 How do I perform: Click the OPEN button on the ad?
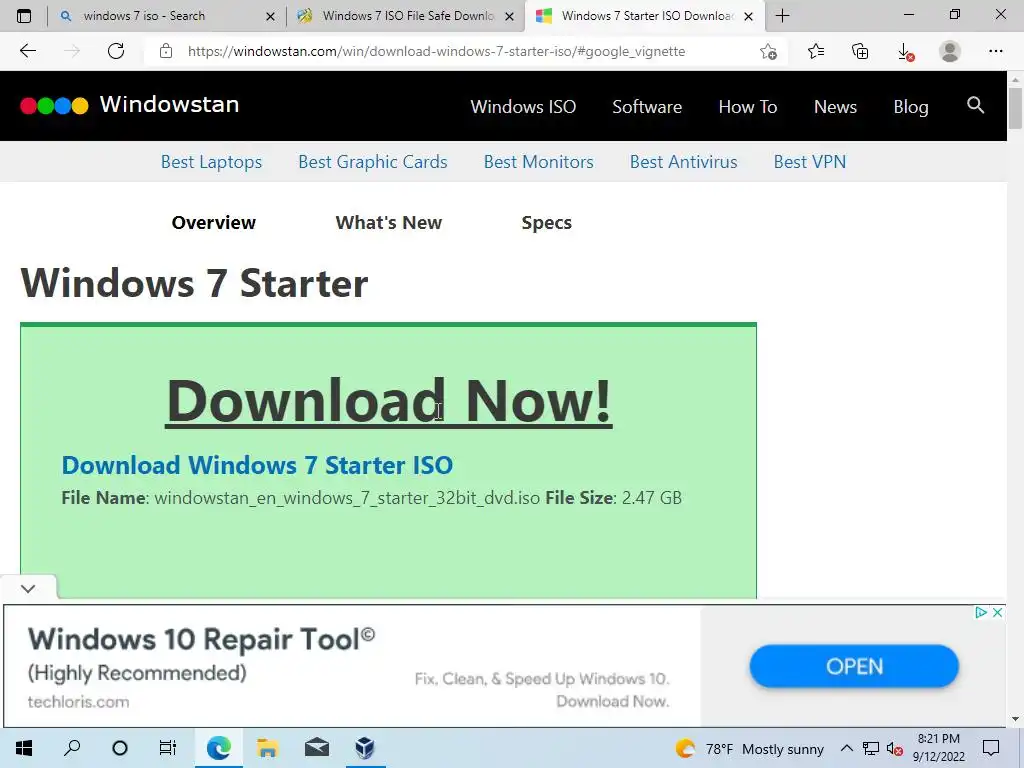[x=854, y=666]
